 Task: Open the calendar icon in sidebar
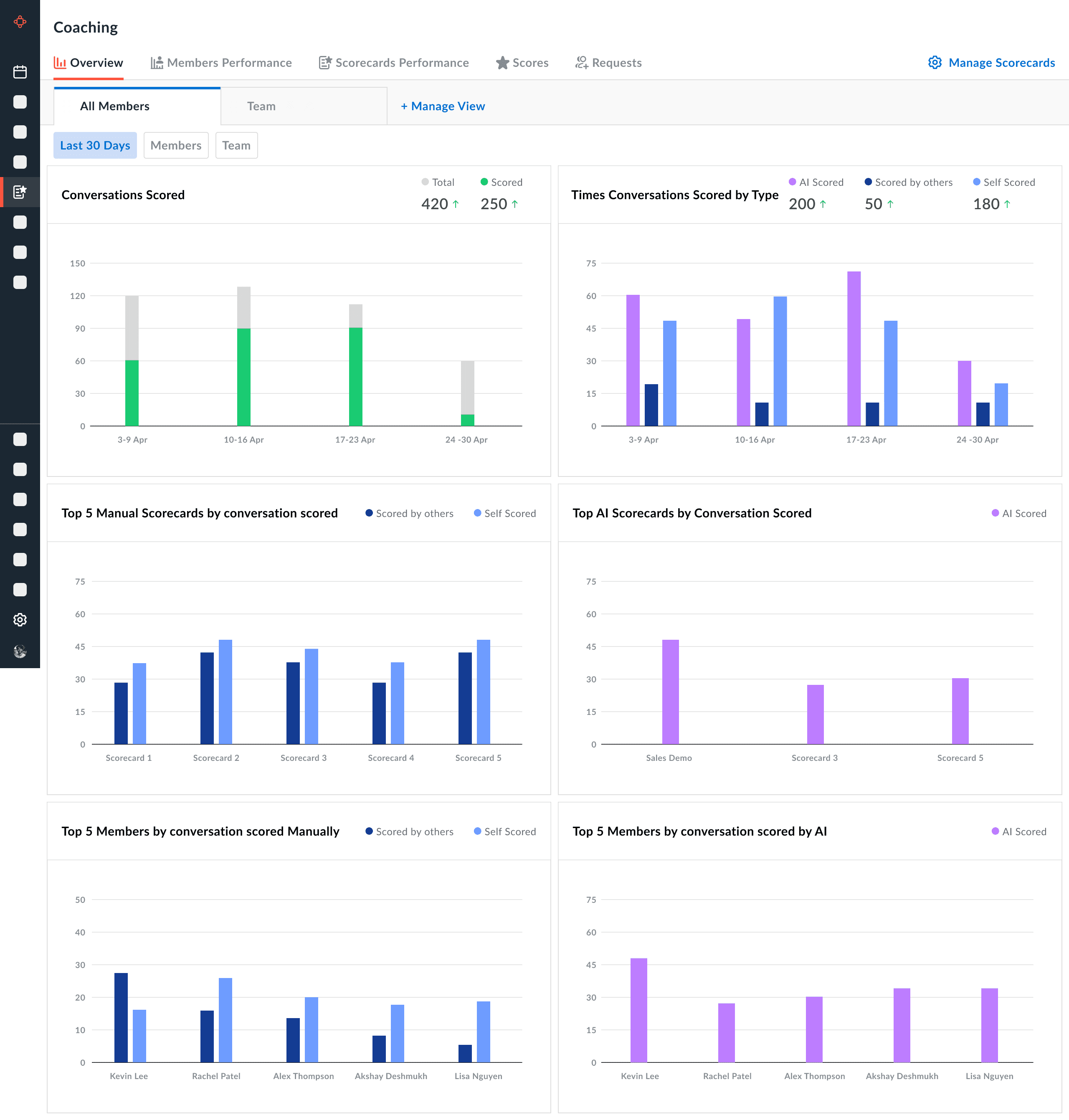coord(20,72)
